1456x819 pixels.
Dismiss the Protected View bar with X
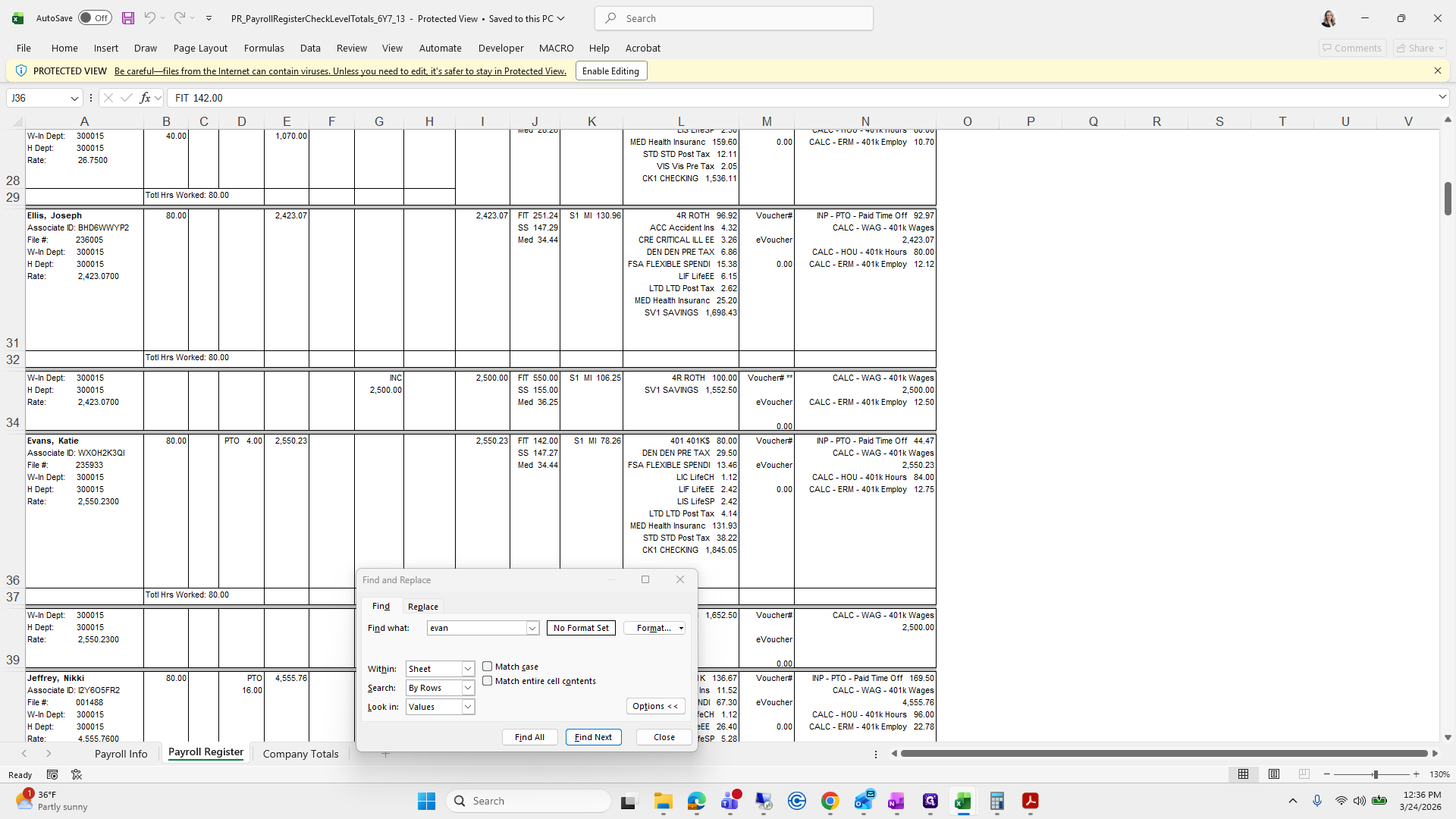(1437, 71)
